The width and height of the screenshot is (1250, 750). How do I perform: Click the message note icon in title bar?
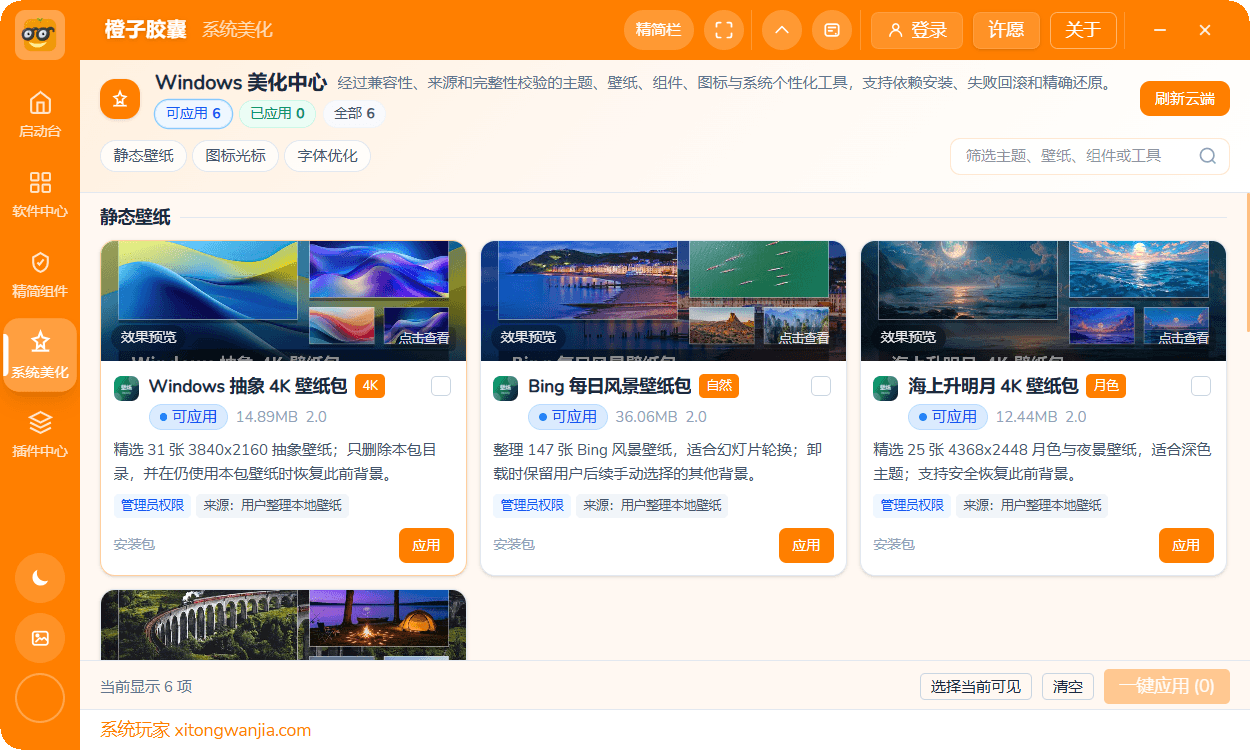click(x=832, y=30)
